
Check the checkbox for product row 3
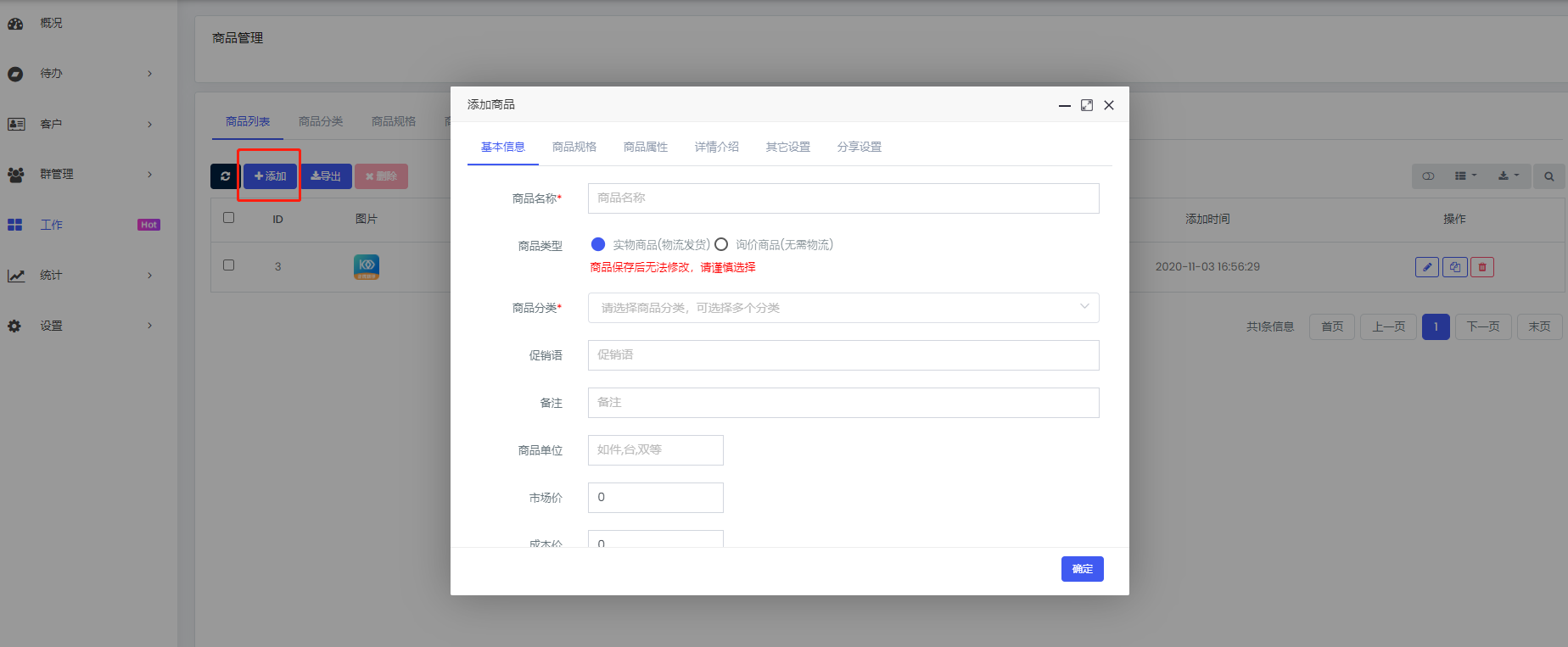click(x=228, y=265)
